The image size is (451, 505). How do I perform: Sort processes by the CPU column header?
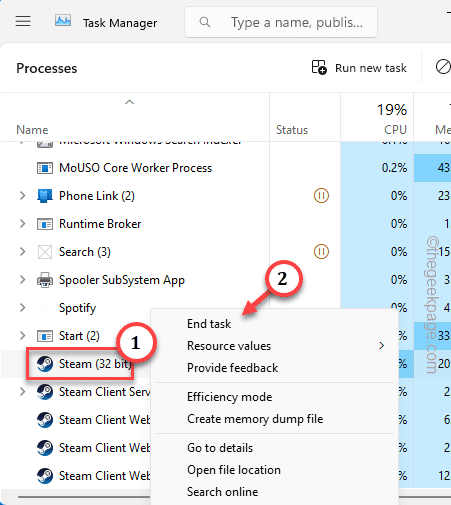pos(377,118)
